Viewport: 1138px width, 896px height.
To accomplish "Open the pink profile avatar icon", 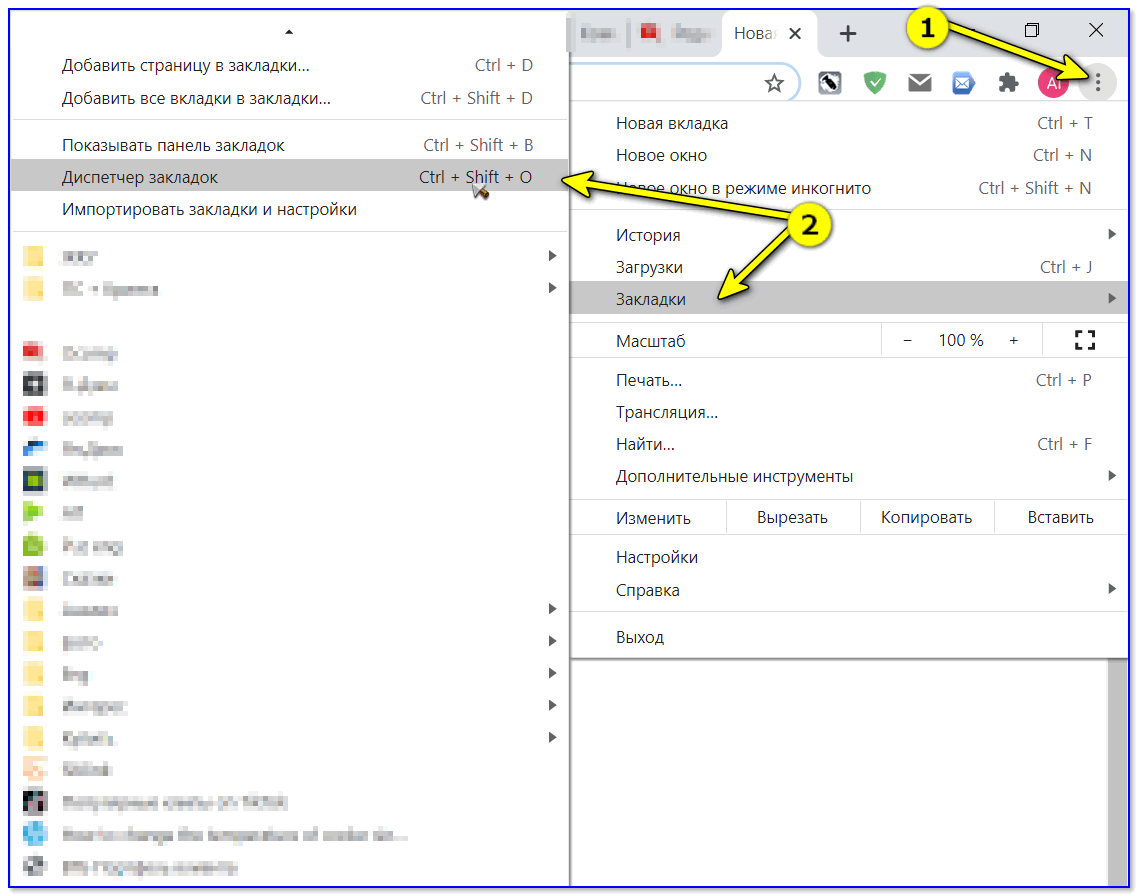I will click(1052, 83).
